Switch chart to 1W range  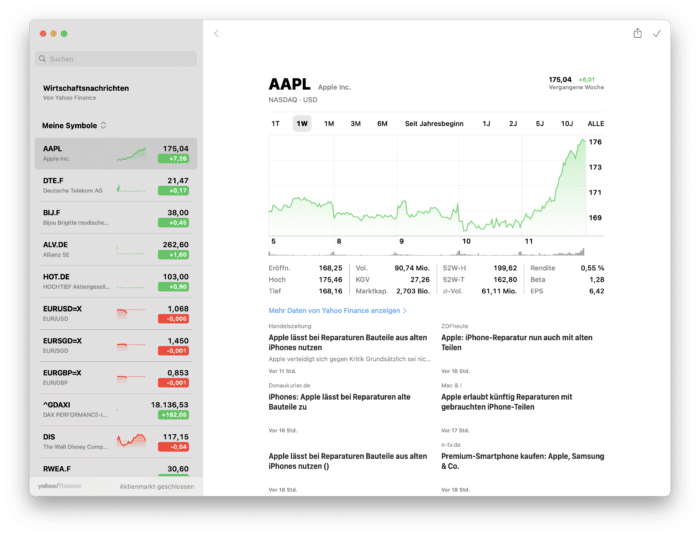(x=302, y=124)
